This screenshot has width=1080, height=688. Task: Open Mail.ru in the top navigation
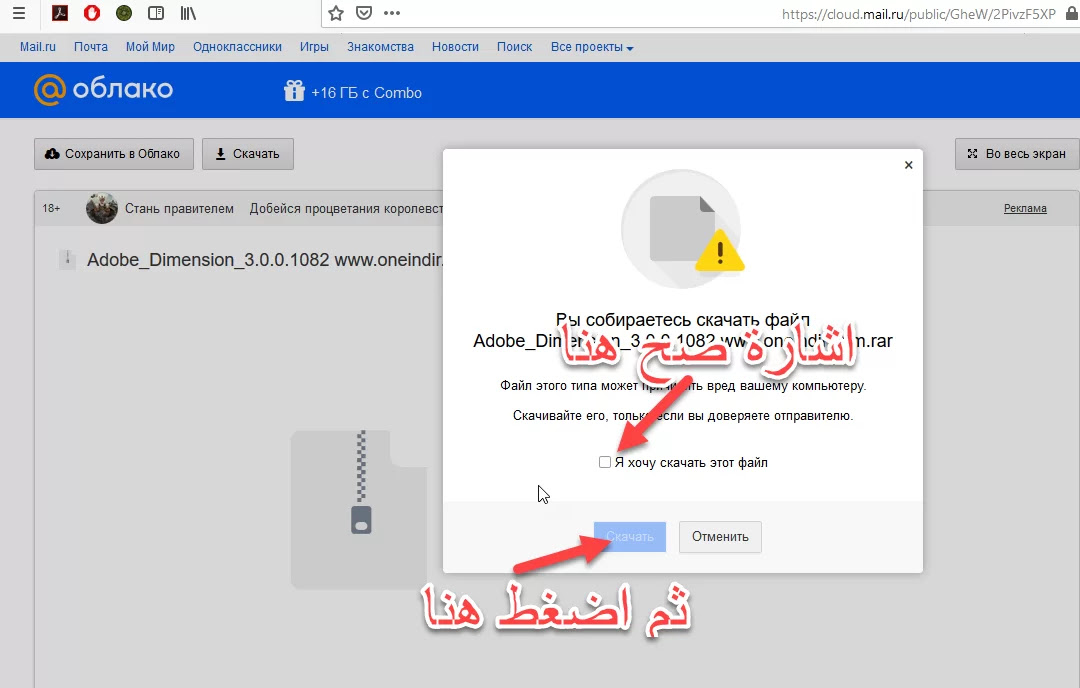click(x=37, y=47)
